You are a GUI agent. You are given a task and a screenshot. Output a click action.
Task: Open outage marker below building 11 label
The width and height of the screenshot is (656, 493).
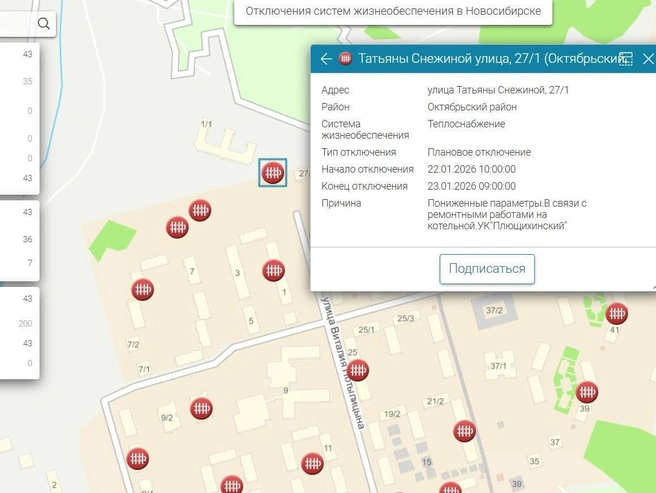(x=312, y=463)
